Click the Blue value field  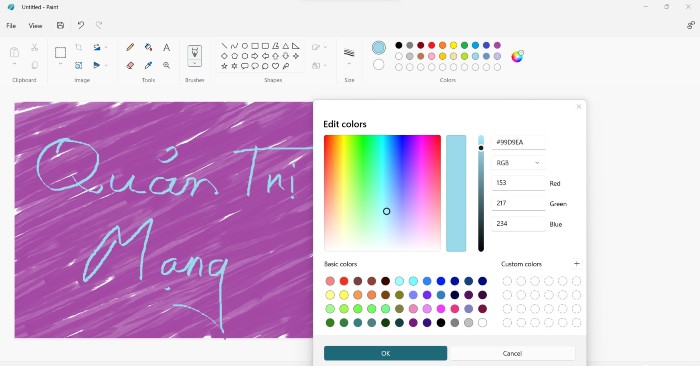(x=518, y=224)
